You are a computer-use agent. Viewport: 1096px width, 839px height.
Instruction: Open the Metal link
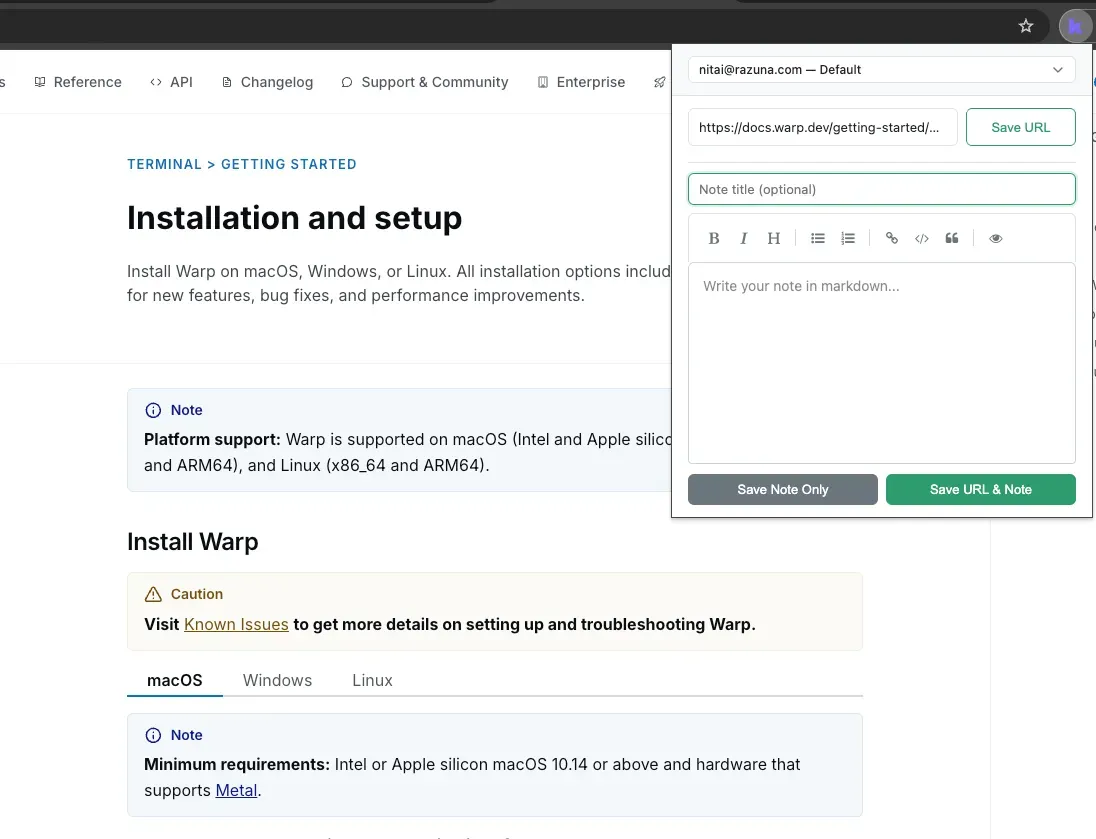(236, 791)
